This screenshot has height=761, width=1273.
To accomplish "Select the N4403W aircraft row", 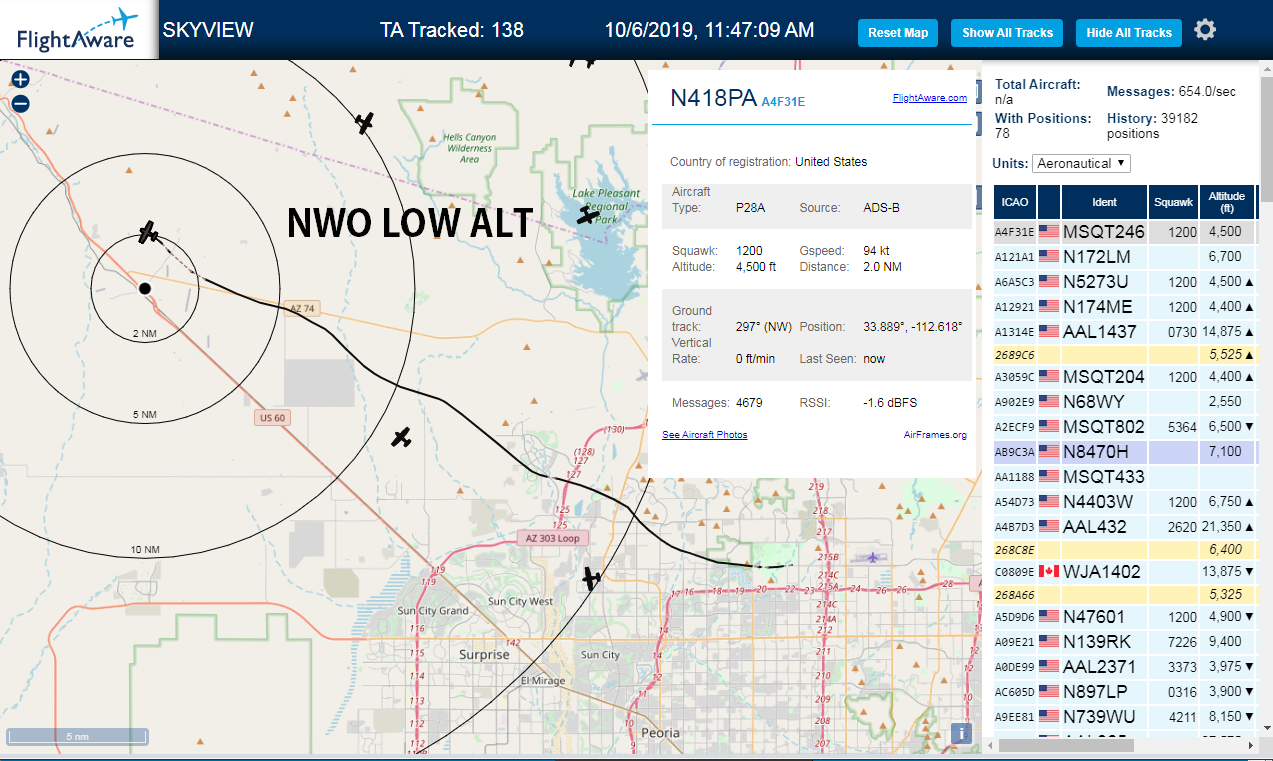I will 1125,502.
